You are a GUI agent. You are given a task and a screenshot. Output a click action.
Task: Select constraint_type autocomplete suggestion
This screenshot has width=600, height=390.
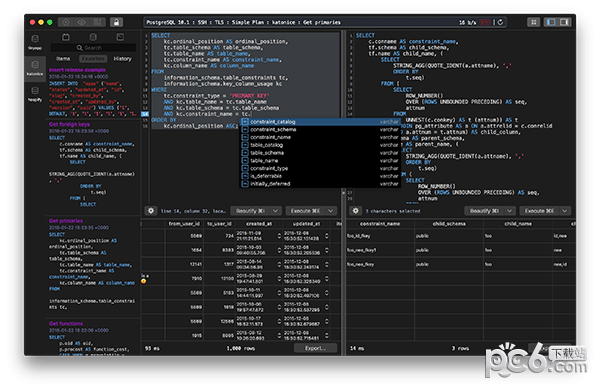tap(320, 168)
